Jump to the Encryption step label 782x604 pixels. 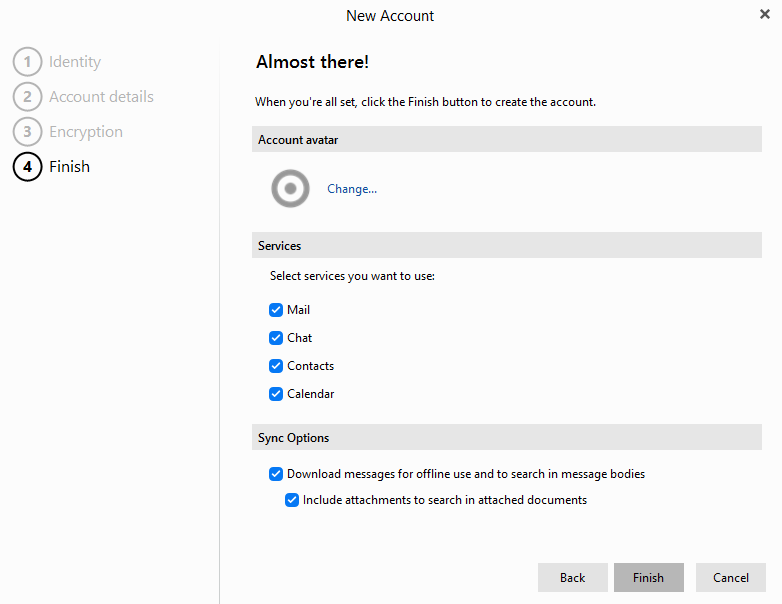pos(86,132)
